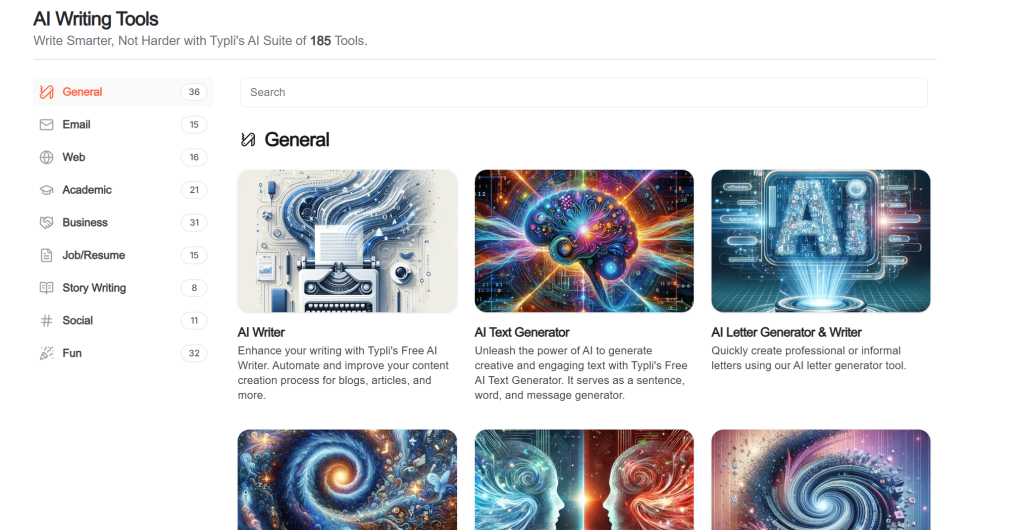
Task: Click the Web globe icon
Action: click(46, 157)
